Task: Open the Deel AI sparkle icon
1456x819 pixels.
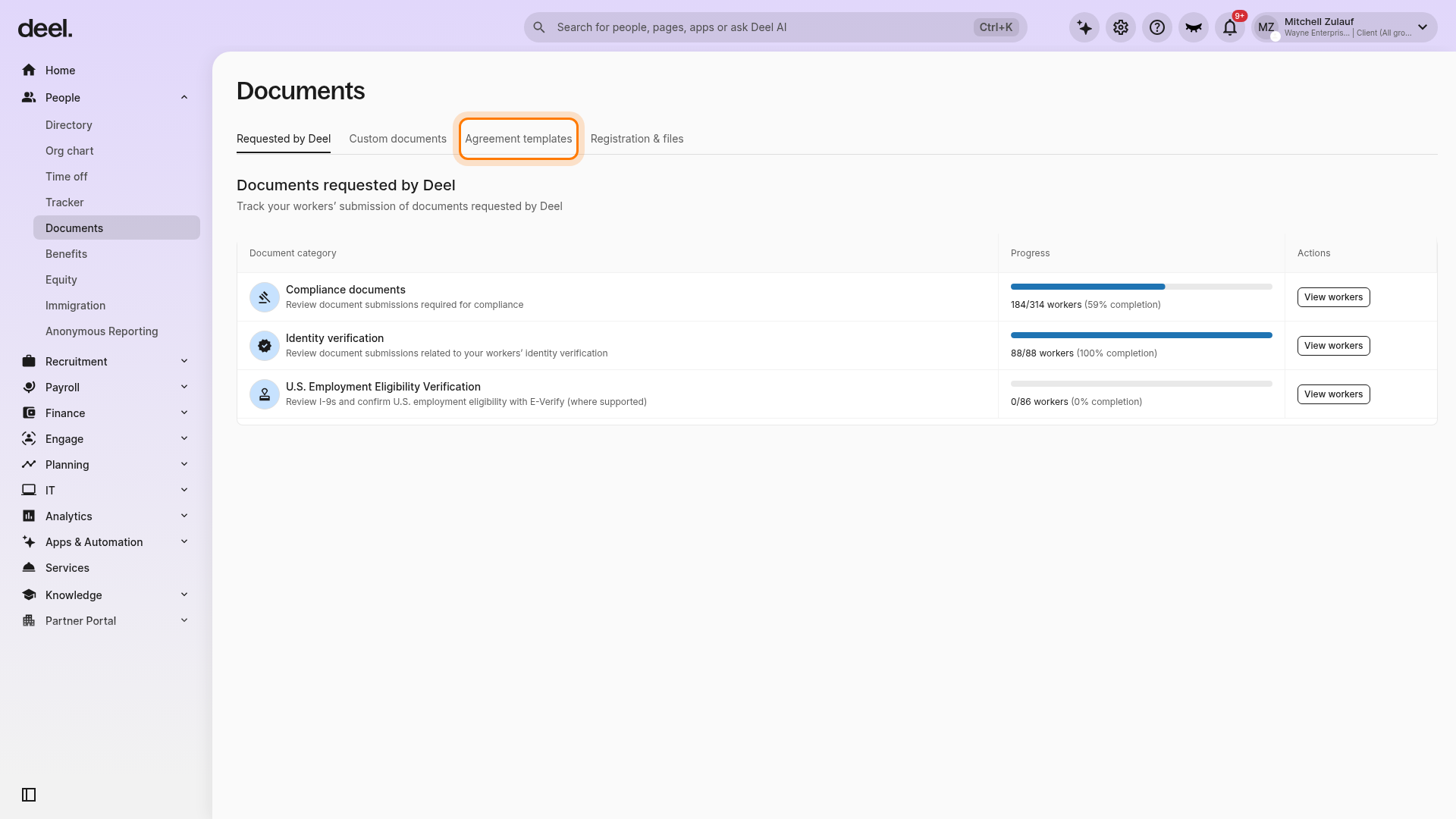Action: 1084,27
